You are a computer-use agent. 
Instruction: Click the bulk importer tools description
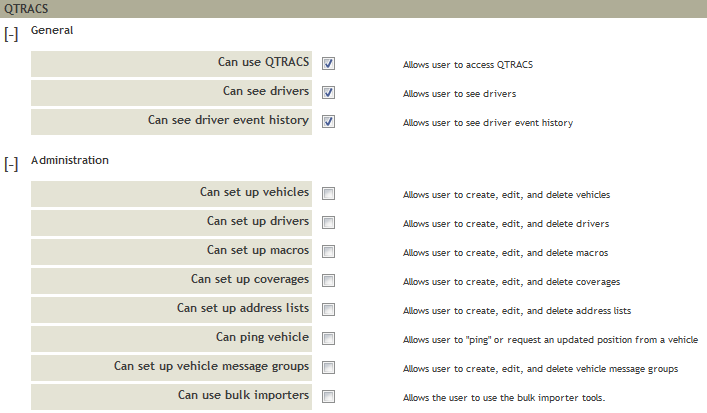point(504,398)
